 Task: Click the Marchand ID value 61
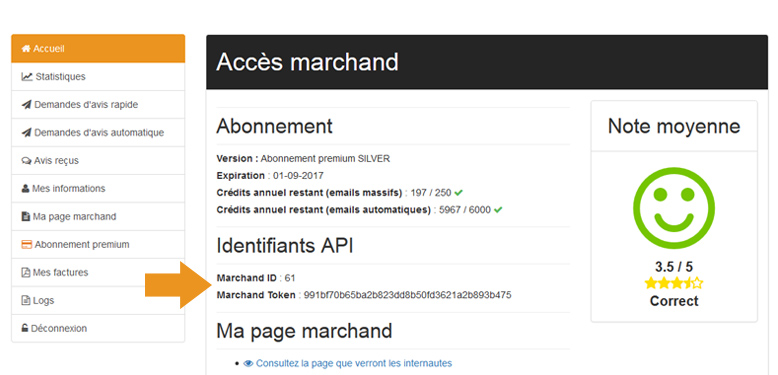click(x=290, y=278)
